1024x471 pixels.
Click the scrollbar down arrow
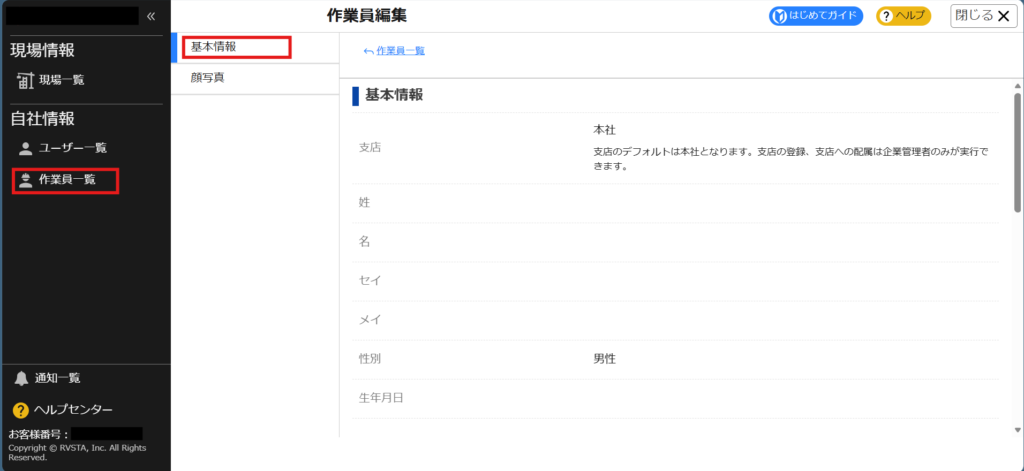click(x=1017, y=430)
